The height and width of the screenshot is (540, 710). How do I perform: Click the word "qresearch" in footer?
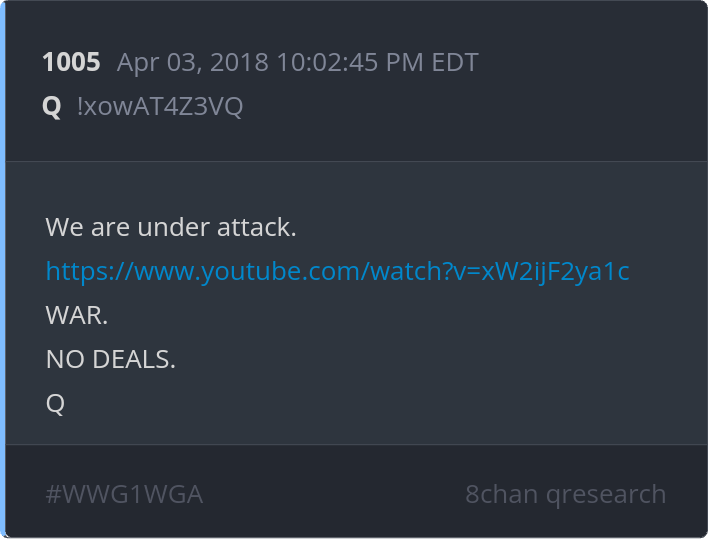coord(606,495)
